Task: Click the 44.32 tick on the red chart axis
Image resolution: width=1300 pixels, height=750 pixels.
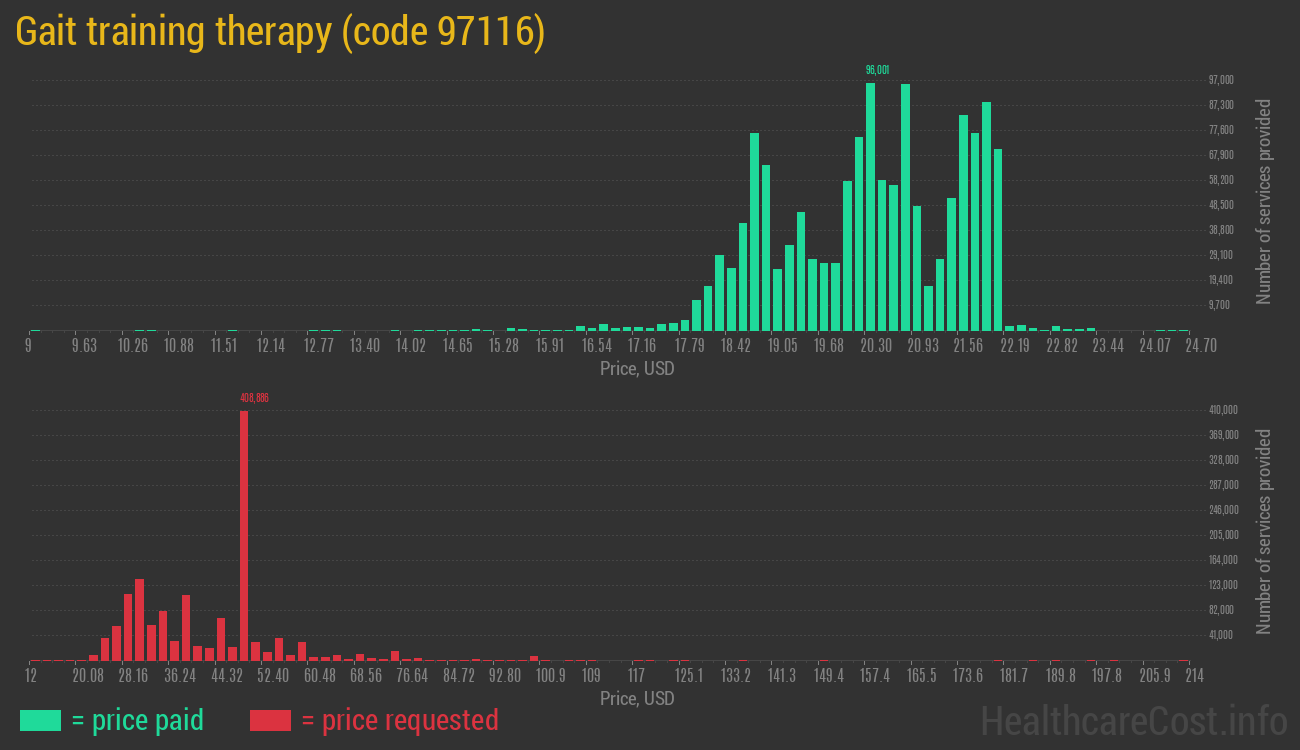Action: [x=226, y=676]
